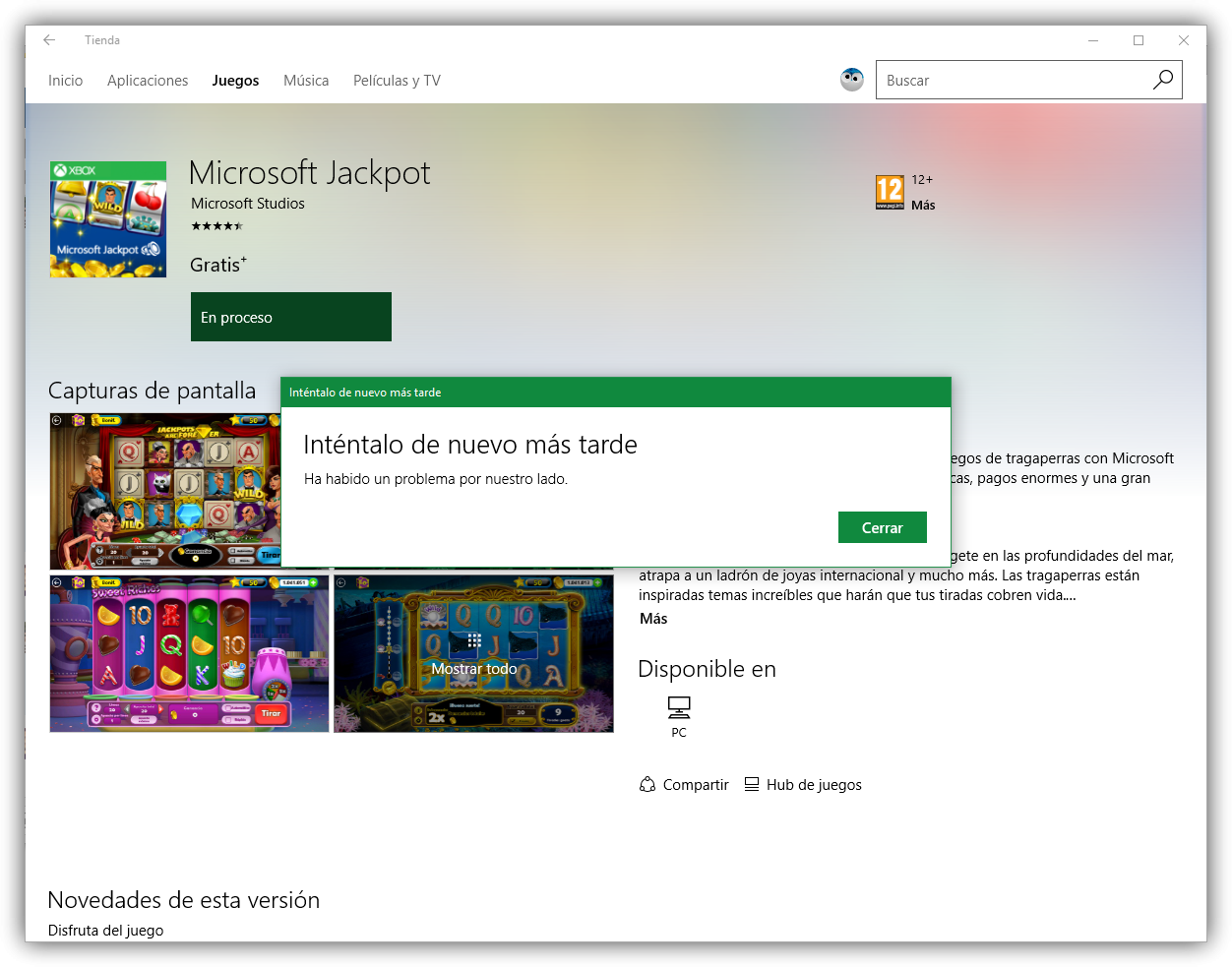Image resolution: width=1232 pixels, height=967 pixels.
Task: Click the PC device icon
Action: (679, 707)
